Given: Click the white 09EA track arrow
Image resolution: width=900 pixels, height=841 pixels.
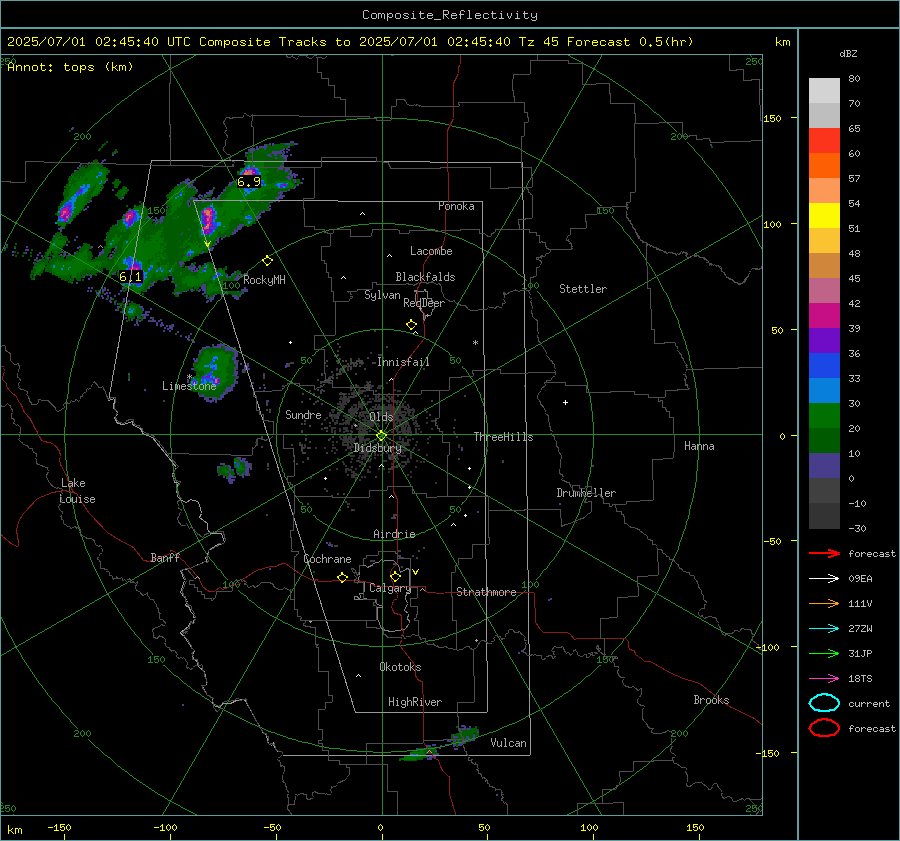Looking at the screenshot, I should pyautogui.click(x=824, y=579).
